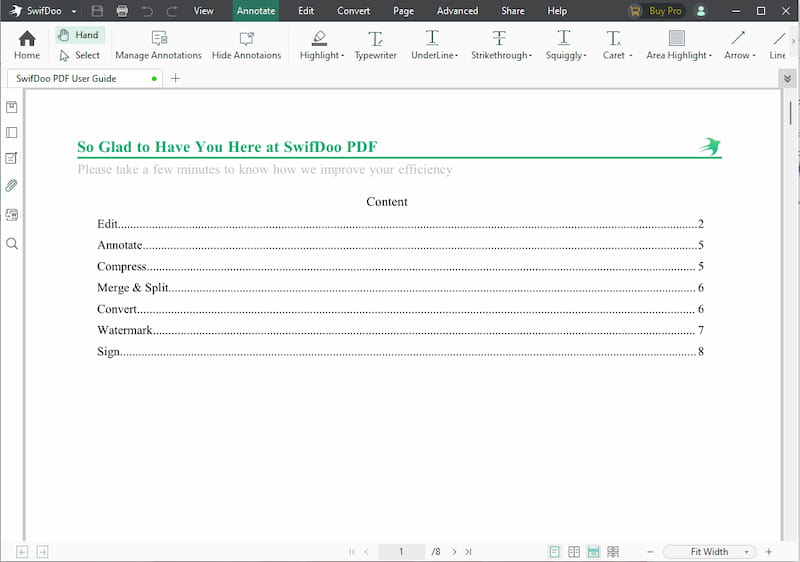Screen dimensions: 800x562
Task: Open the user account icon
Action: 701,11
